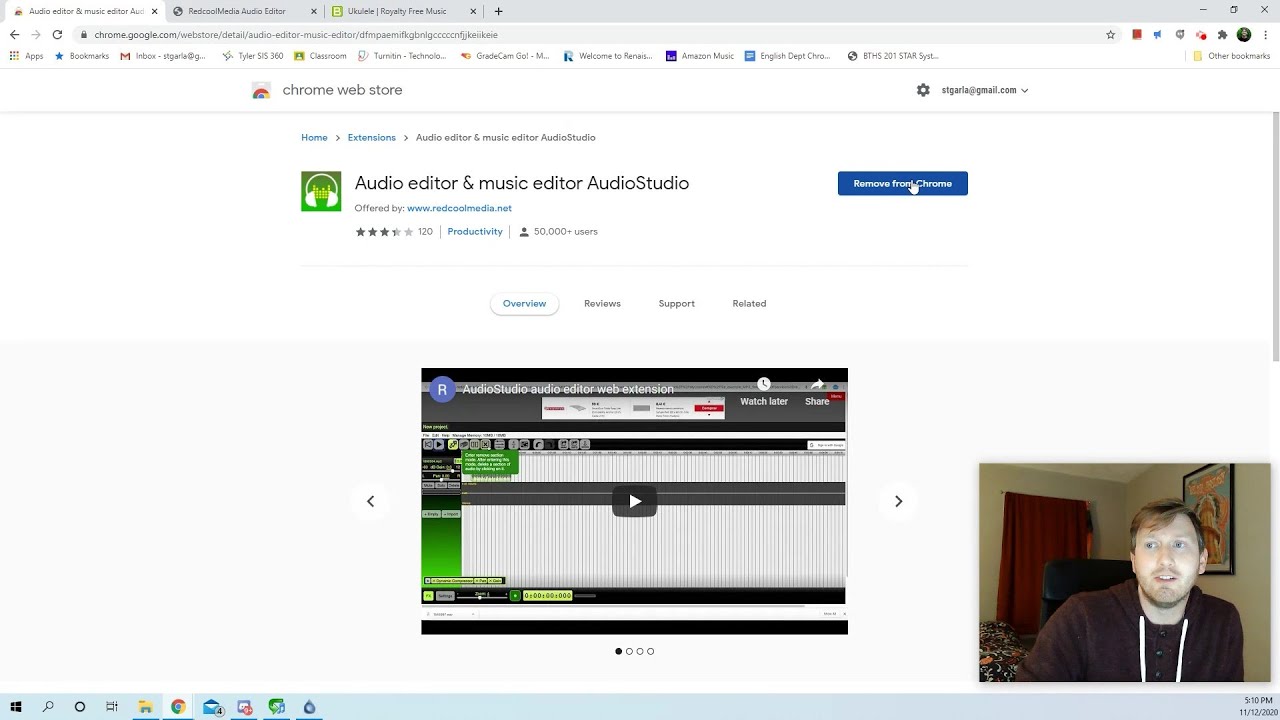Visit the www.redcoolmedia.net publisher link
Screen dimensions: 1280x720
tap(459, 208)
